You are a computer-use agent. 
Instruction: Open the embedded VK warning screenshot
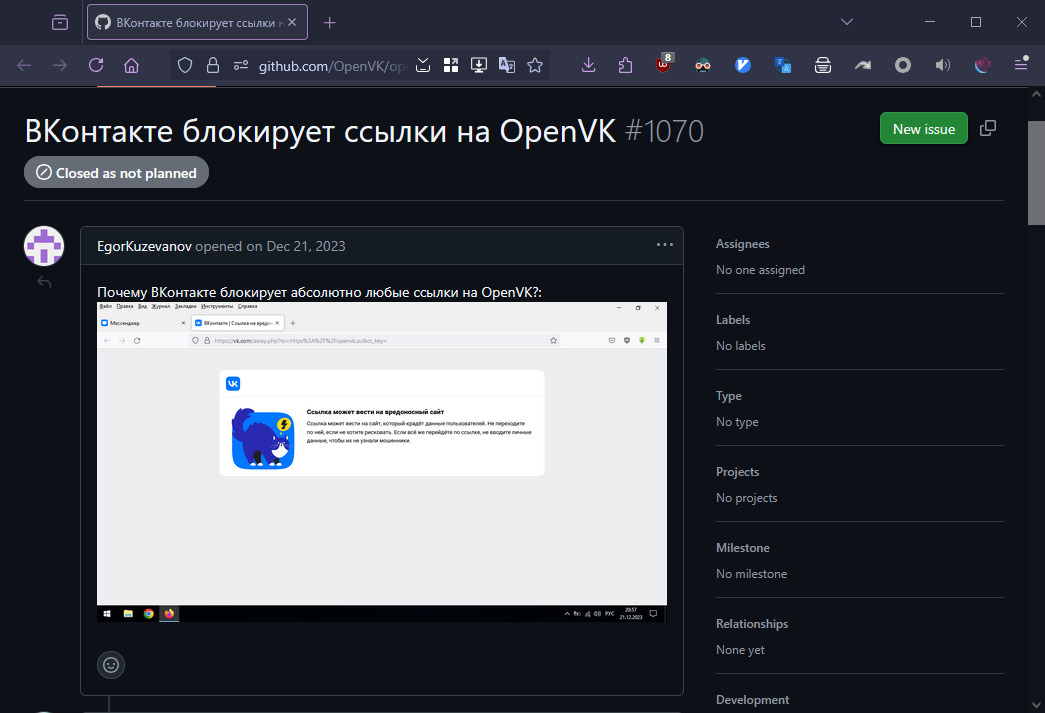pos(381,461)
